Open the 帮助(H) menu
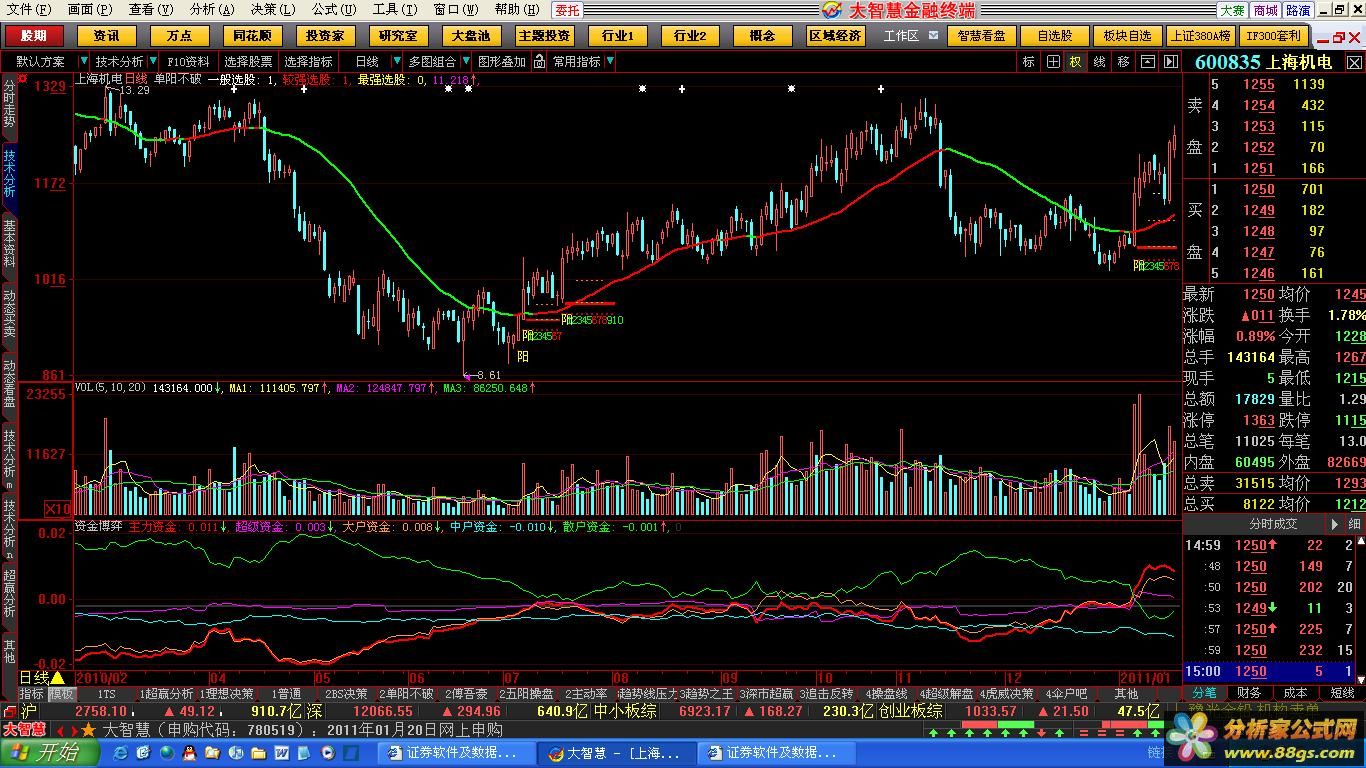Screen dimensions: 1366x768 [518, 9]
